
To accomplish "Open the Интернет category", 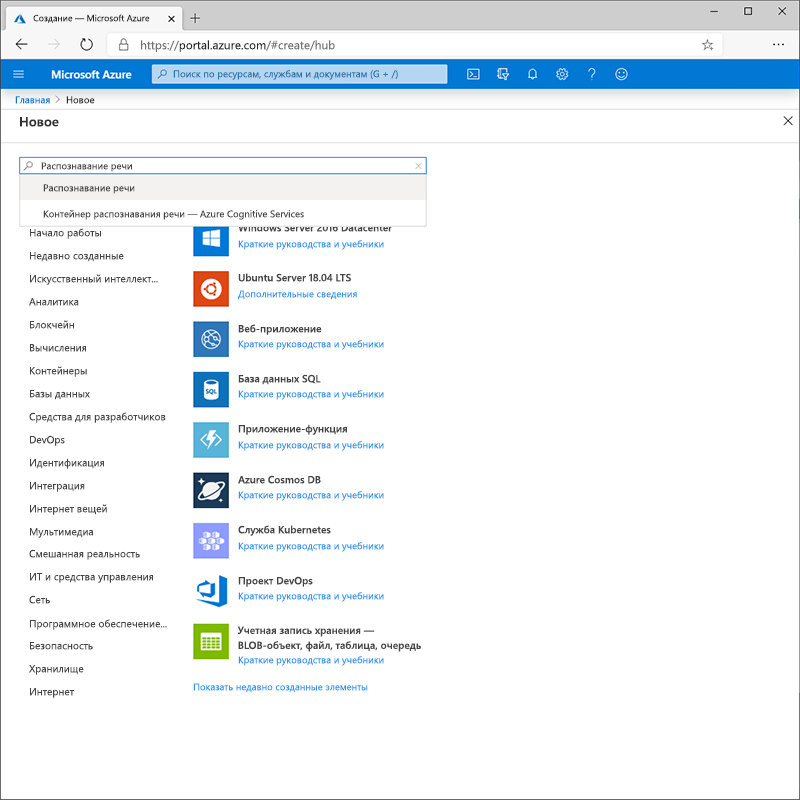I will tap(52, 691).
